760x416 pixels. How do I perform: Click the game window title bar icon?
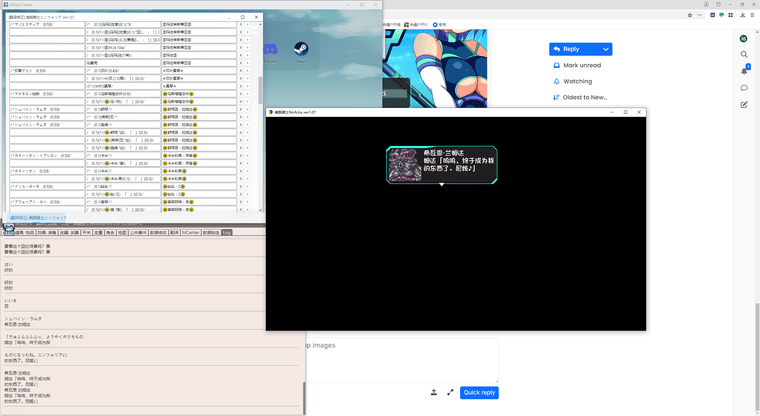[270, 112]
